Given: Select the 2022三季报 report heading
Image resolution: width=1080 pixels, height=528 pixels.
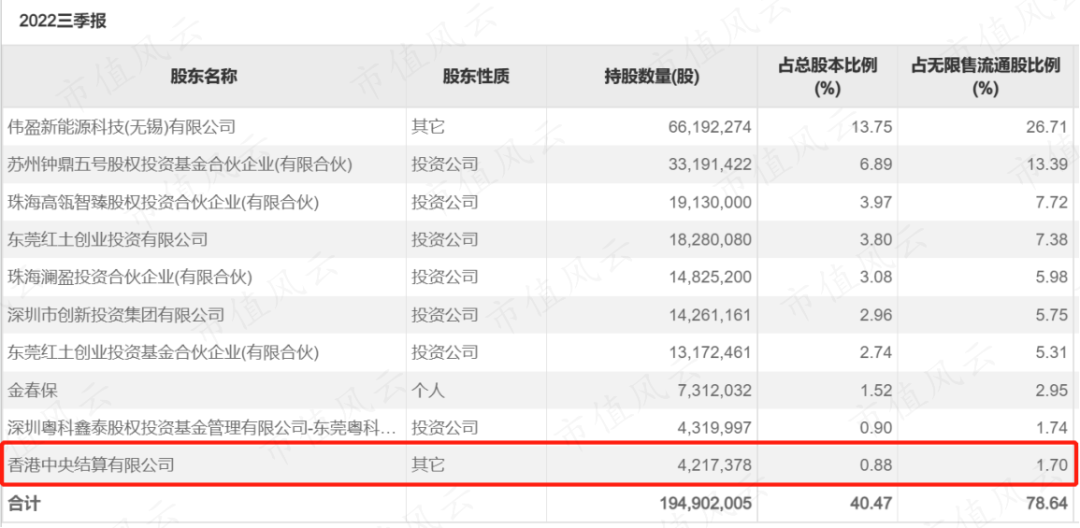Looking at the screenshot, I should (63, 21).
